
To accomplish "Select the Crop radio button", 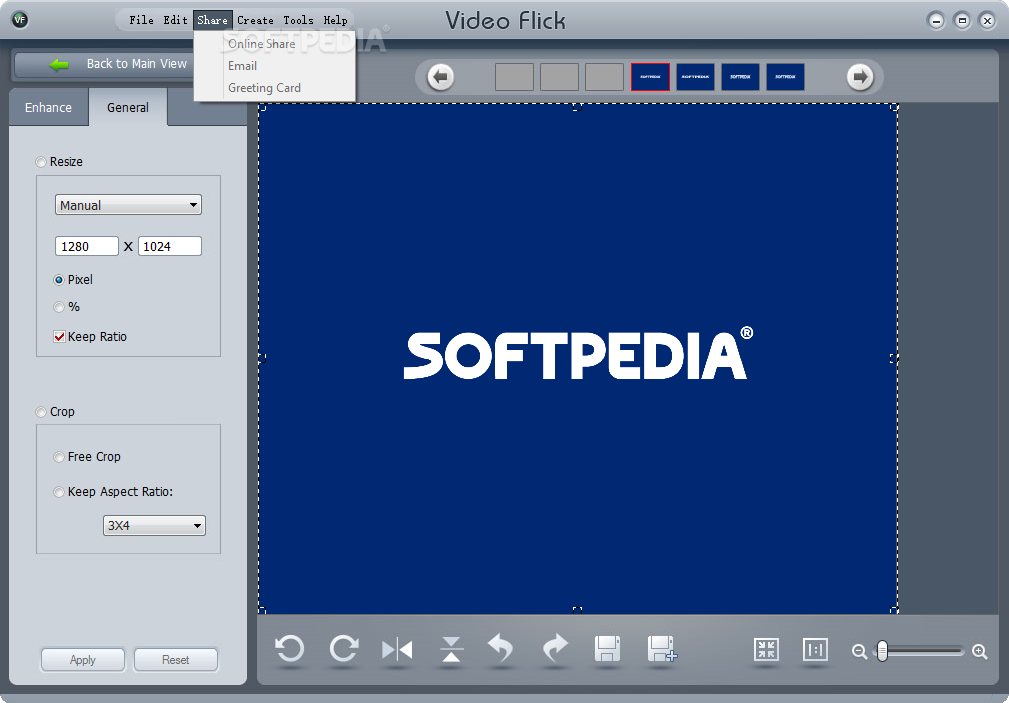I will [x=41, y=412].
